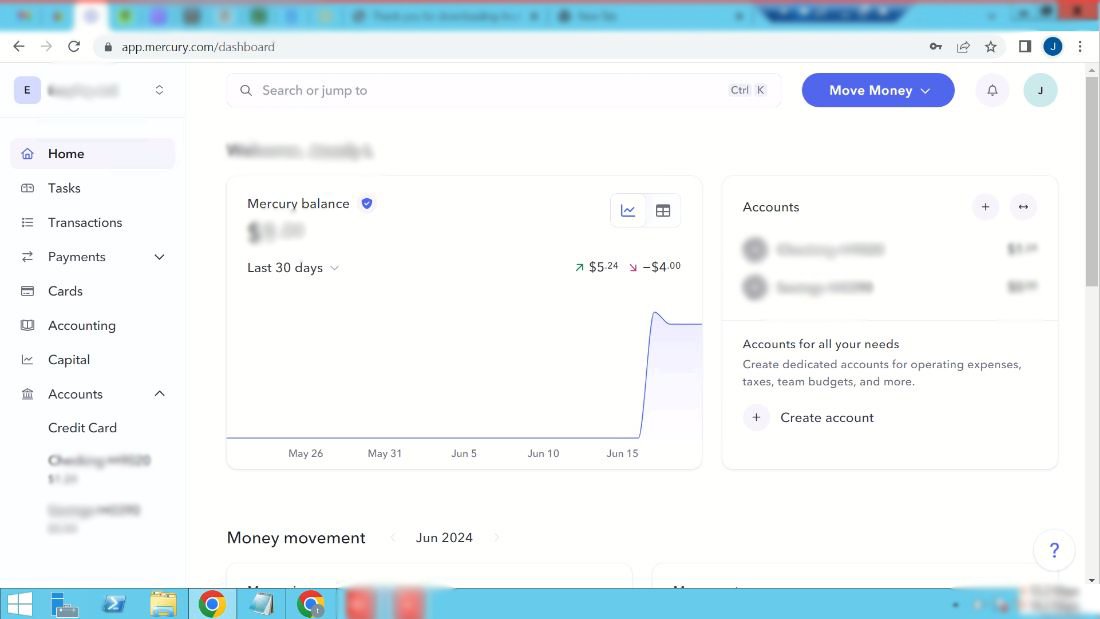Open the Windows Start button

(19, 604)
